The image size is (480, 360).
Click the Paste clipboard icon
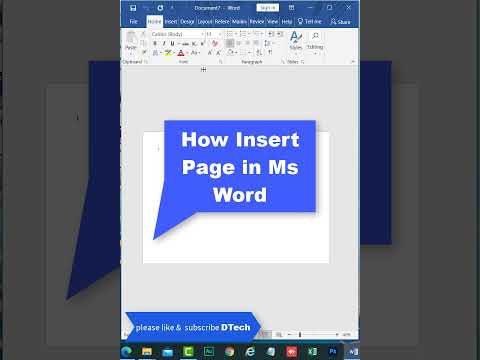pos(131,38)
